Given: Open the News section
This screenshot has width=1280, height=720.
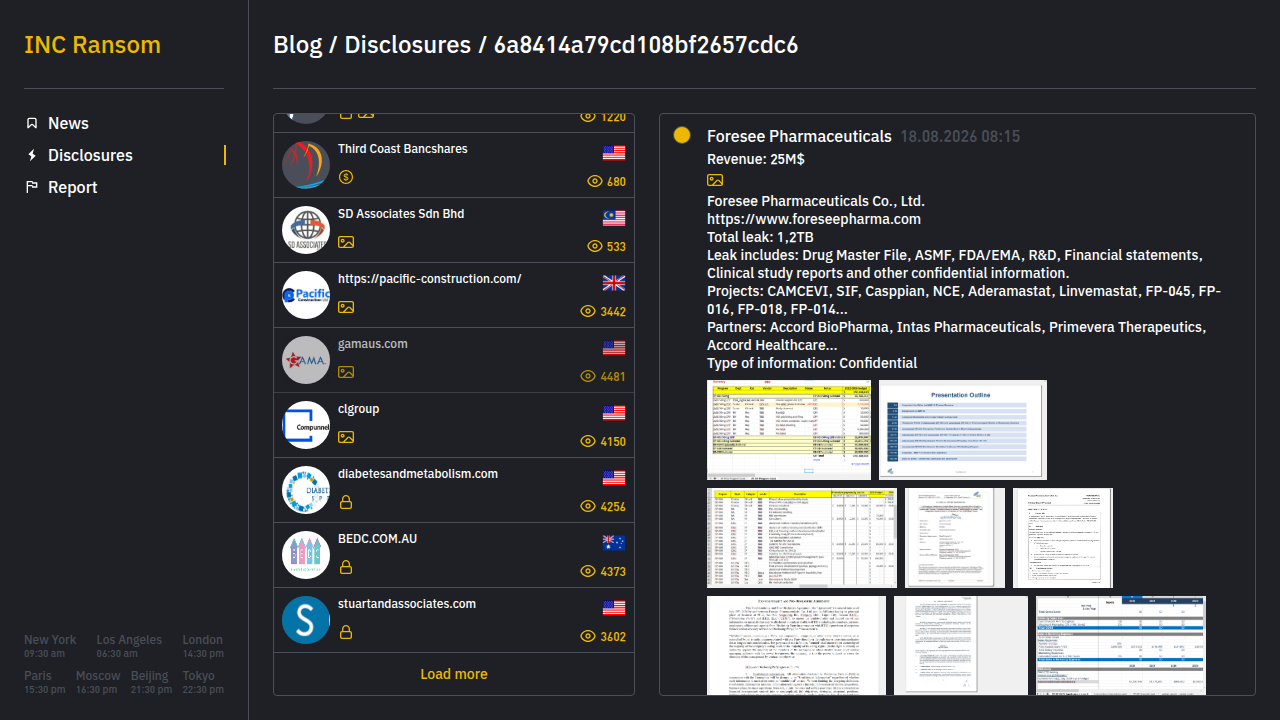Looking at the screenshot, I should [x=68, y=123].
